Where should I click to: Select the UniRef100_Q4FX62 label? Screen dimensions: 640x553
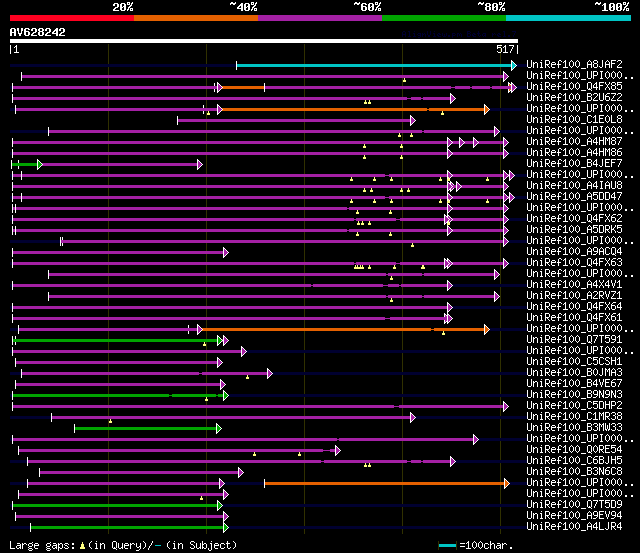pyautogui.click(x=574, y=219)
